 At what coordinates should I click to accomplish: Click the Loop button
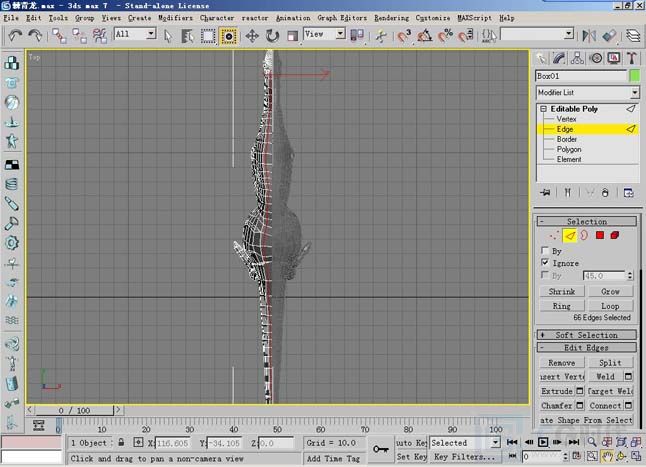pos(610,306)
